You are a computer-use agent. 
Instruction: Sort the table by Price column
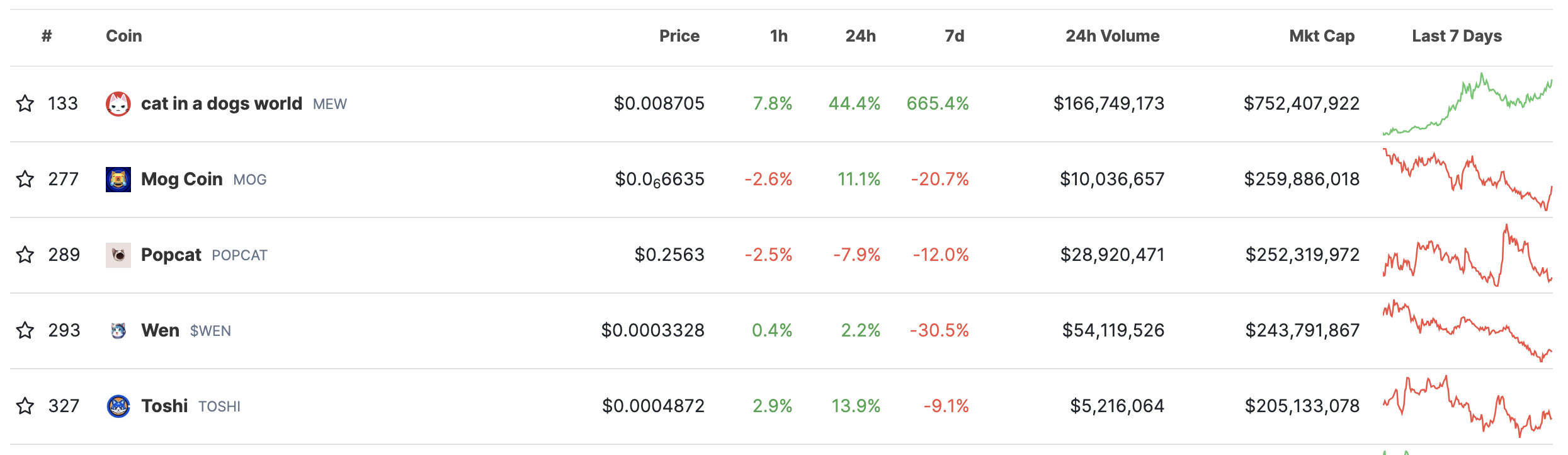pyautogui.click(x=679, y=36)
